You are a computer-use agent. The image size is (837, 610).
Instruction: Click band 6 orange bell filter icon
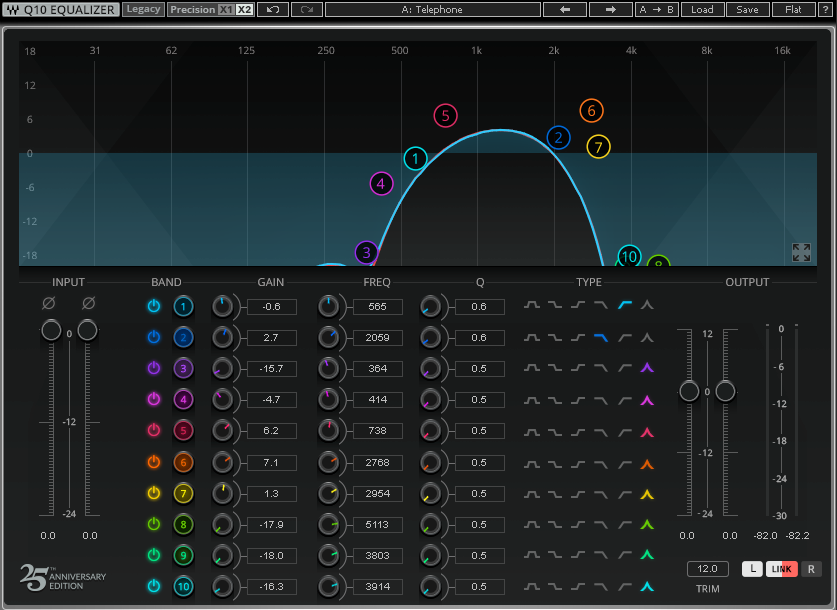click(x=647, y=464)
